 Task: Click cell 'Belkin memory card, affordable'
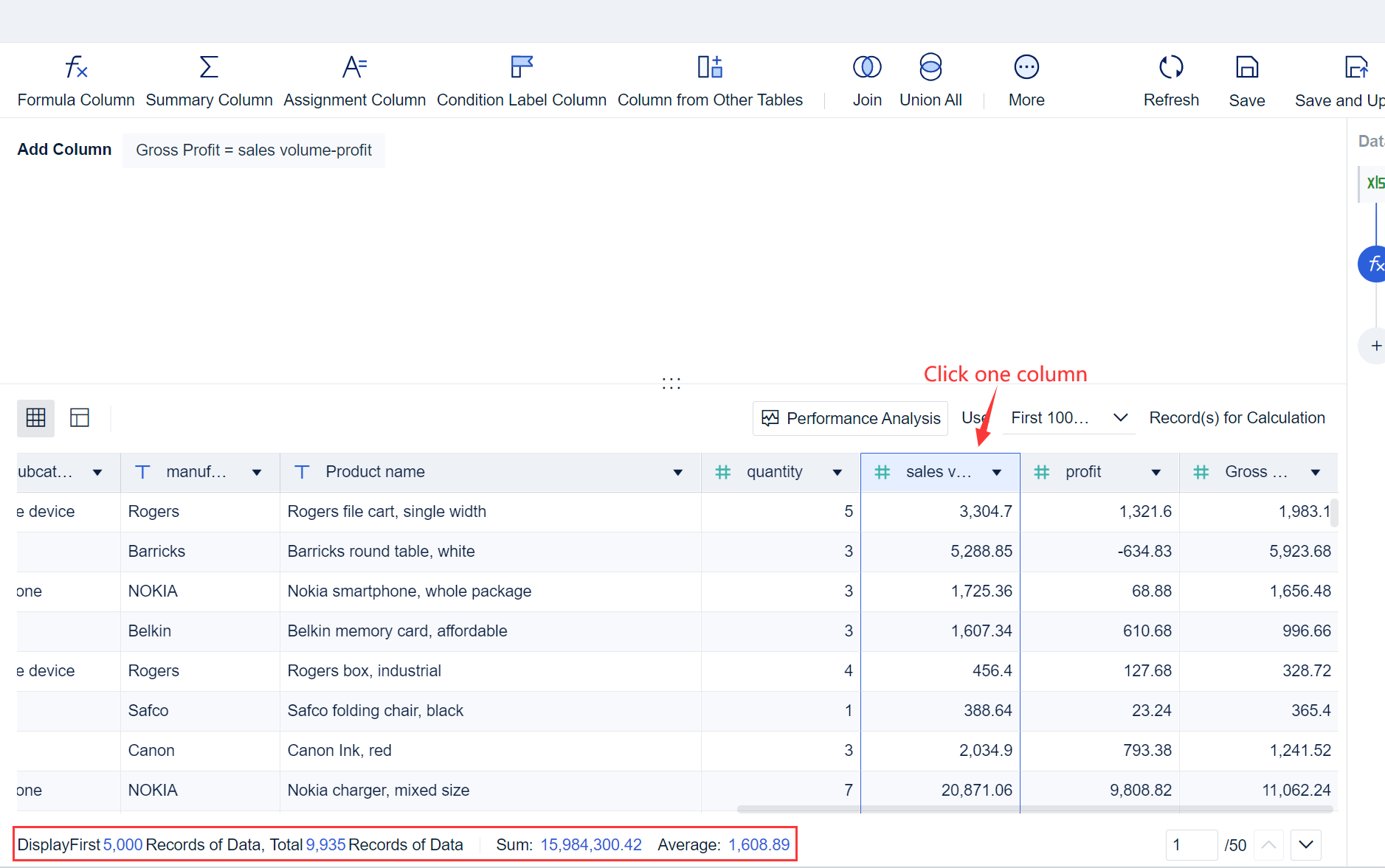coord(491,631)
